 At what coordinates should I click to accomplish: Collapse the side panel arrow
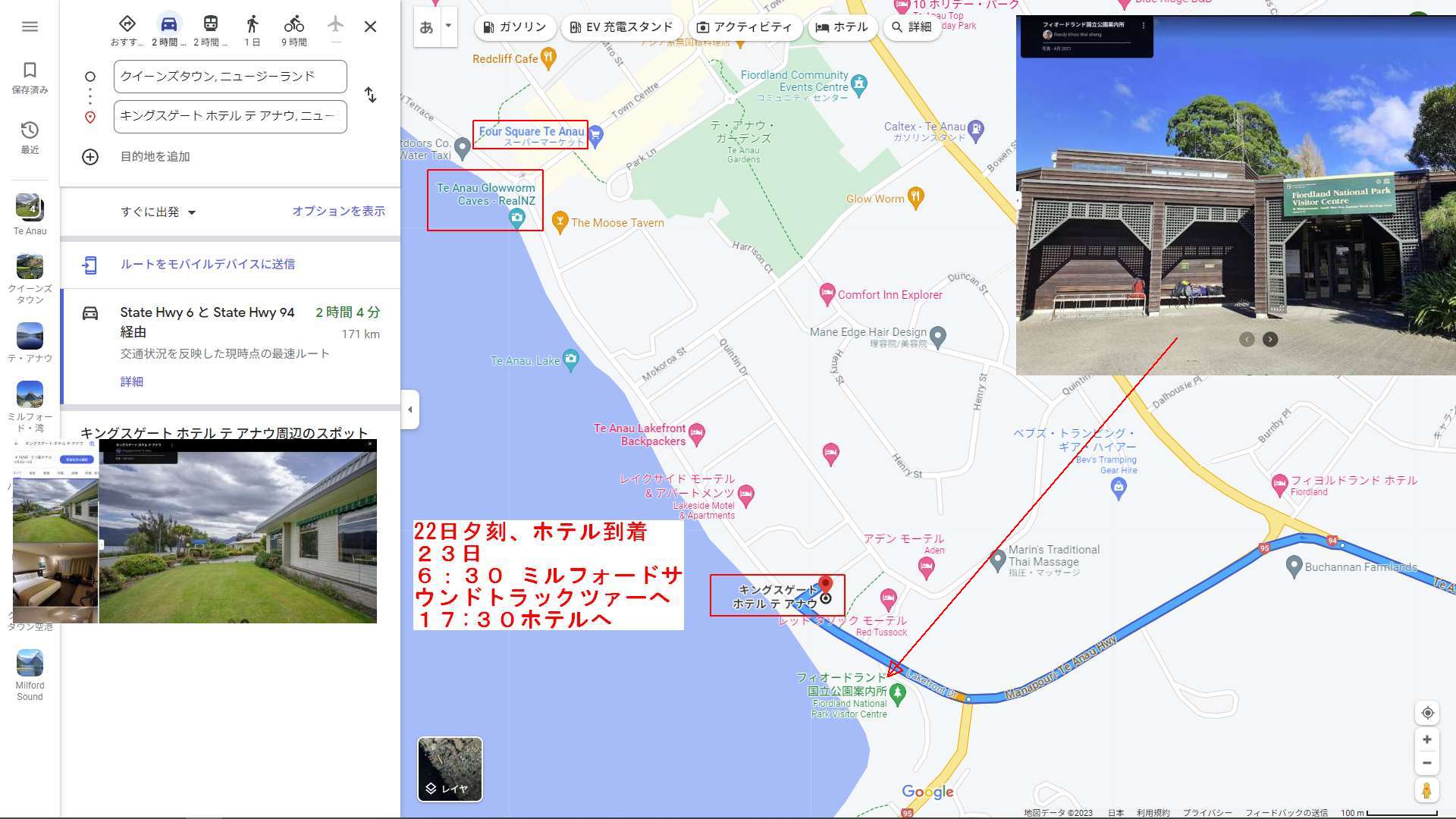point(409,409)
